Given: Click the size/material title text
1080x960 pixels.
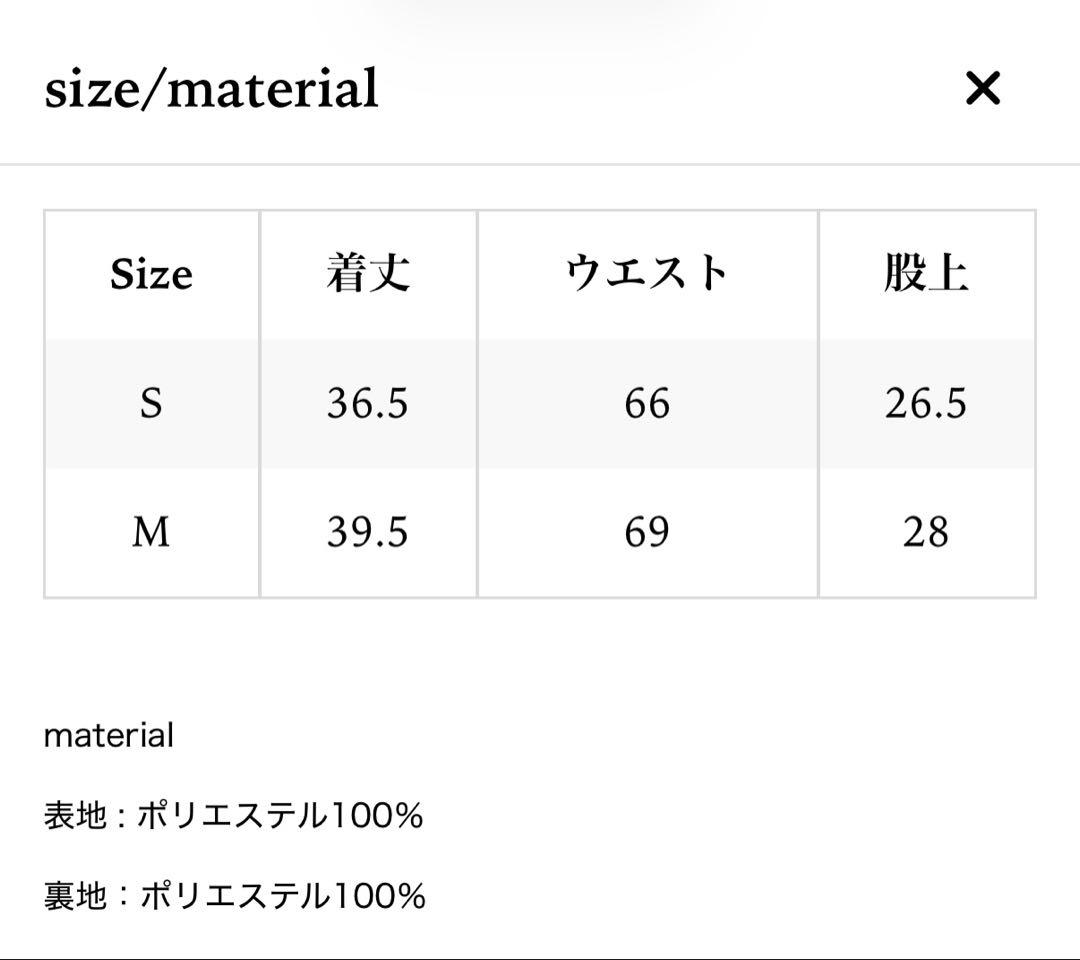Looking at the screenshot, I should pos(210,90).
